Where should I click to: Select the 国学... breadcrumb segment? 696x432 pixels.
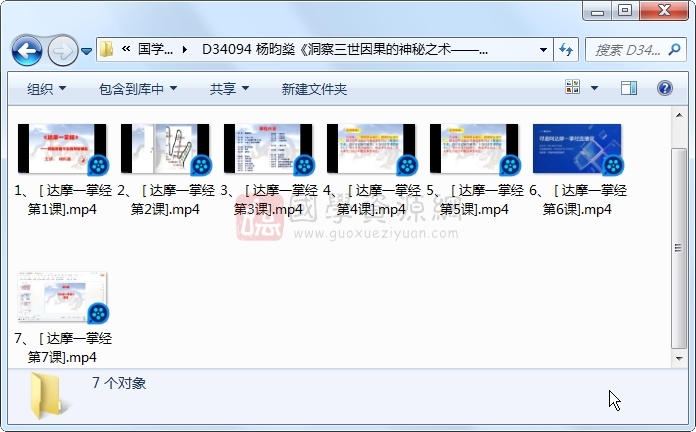click(x=155, y=49)
